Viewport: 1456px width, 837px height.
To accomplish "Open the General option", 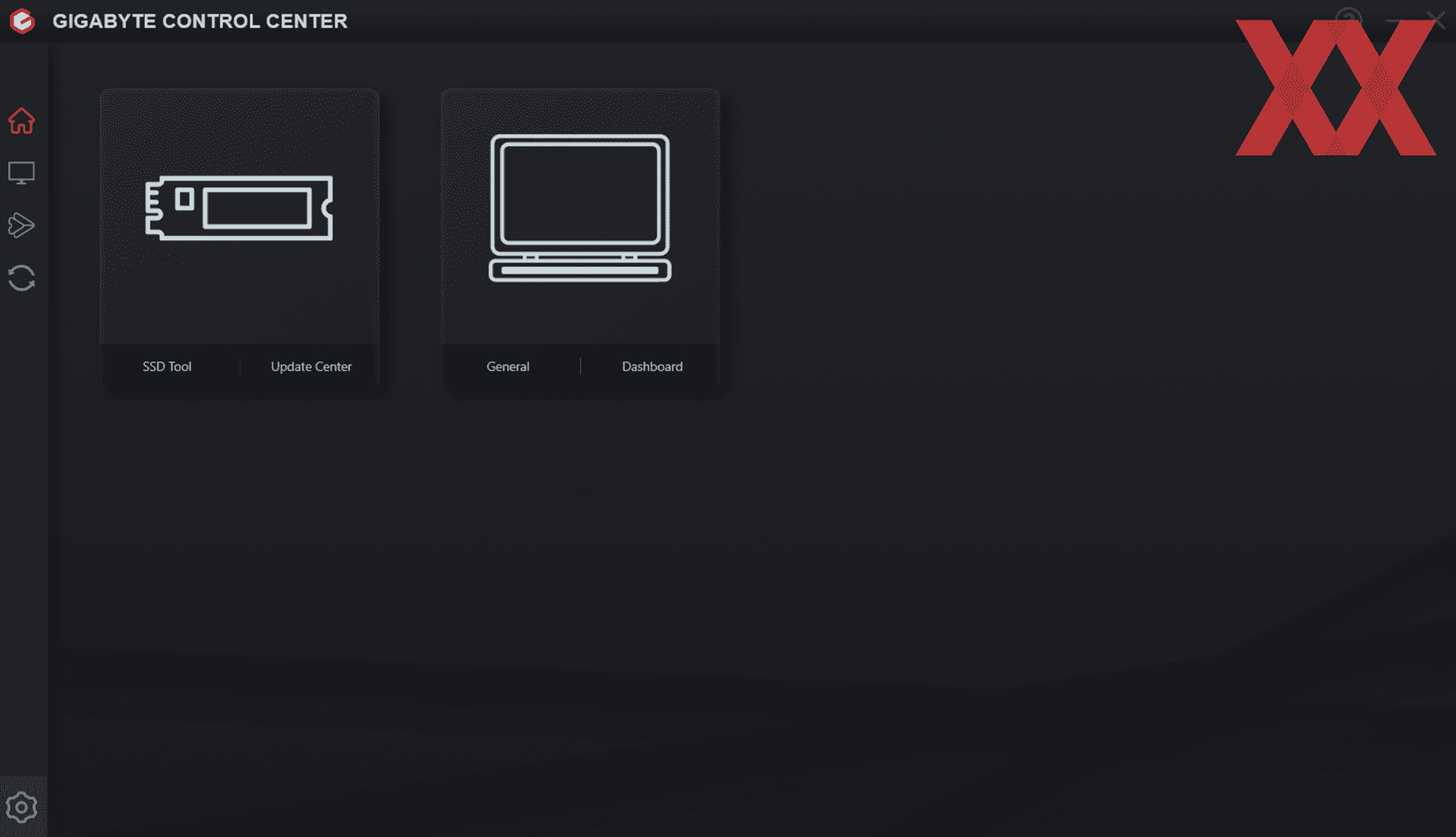I will coord(508,366).
